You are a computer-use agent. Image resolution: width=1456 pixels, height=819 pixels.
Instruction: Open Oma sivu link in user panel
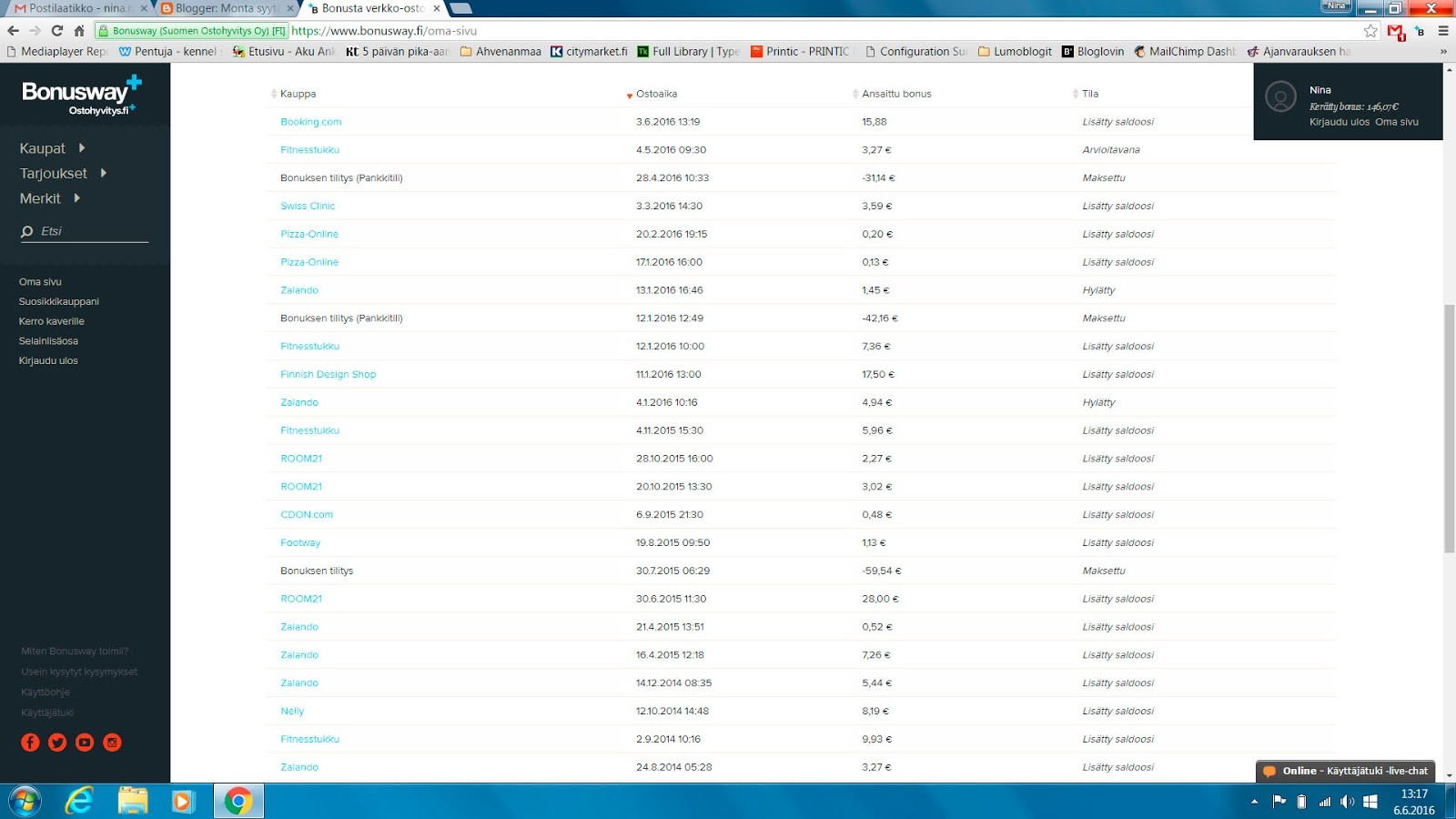point(1397,122)
